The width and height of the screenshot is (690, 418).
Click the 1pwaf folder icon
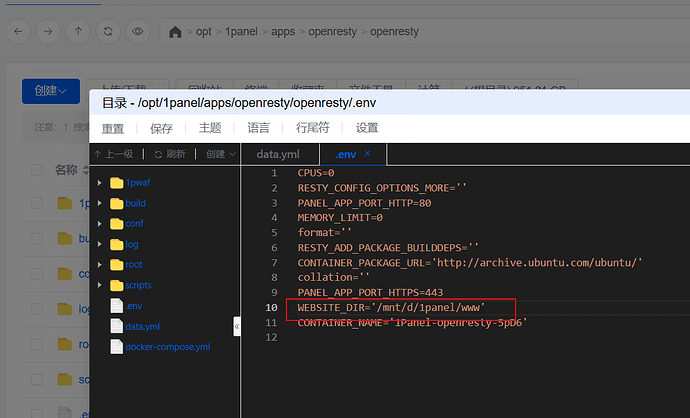pyautogui.click(x=117, y=183)
